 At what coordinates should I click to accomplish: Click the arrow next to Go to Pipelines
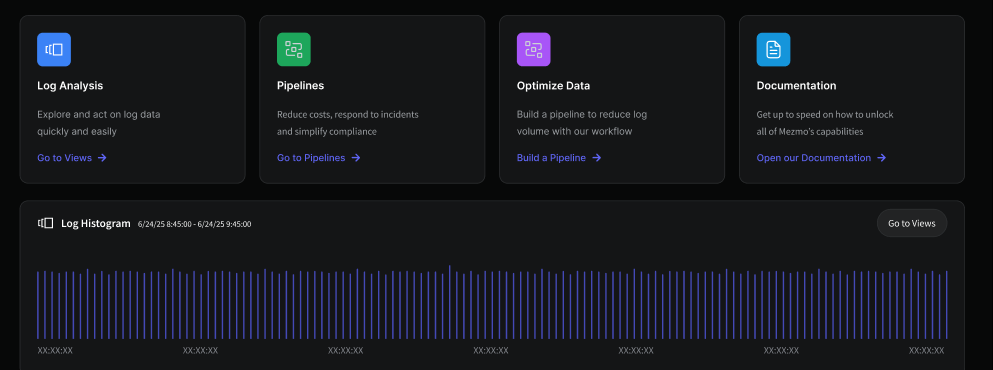(356, 158)
